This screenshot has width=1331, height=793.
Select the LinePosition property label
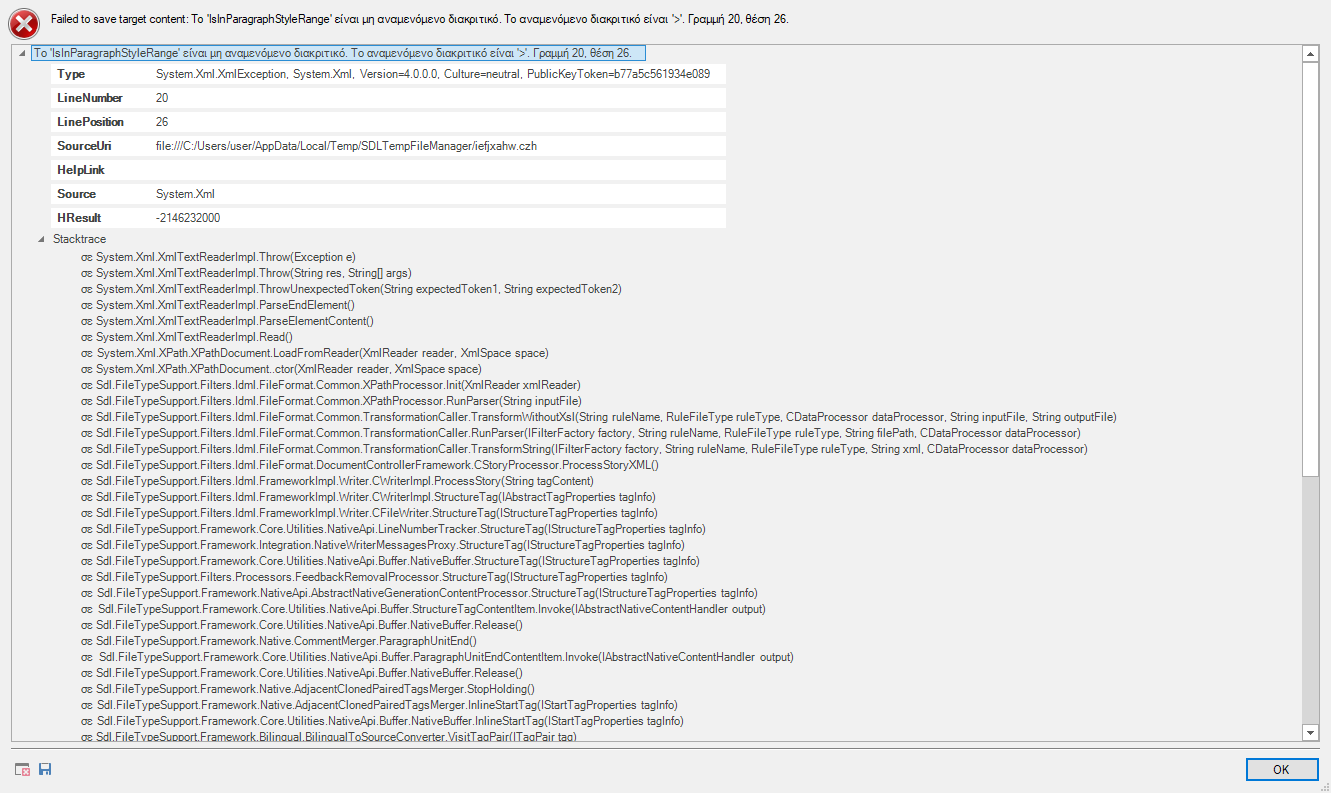point(90,122)
